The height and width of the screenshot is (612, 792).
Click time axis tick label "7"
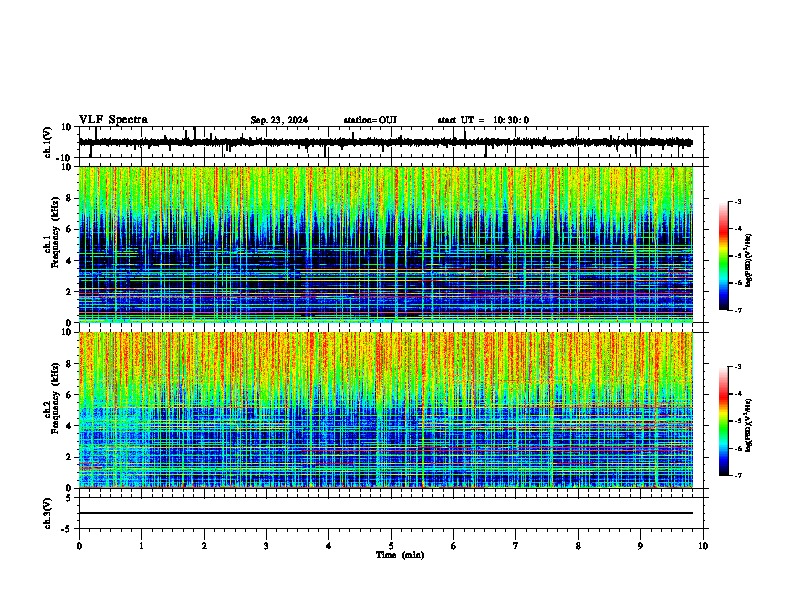tap(516, 546)
